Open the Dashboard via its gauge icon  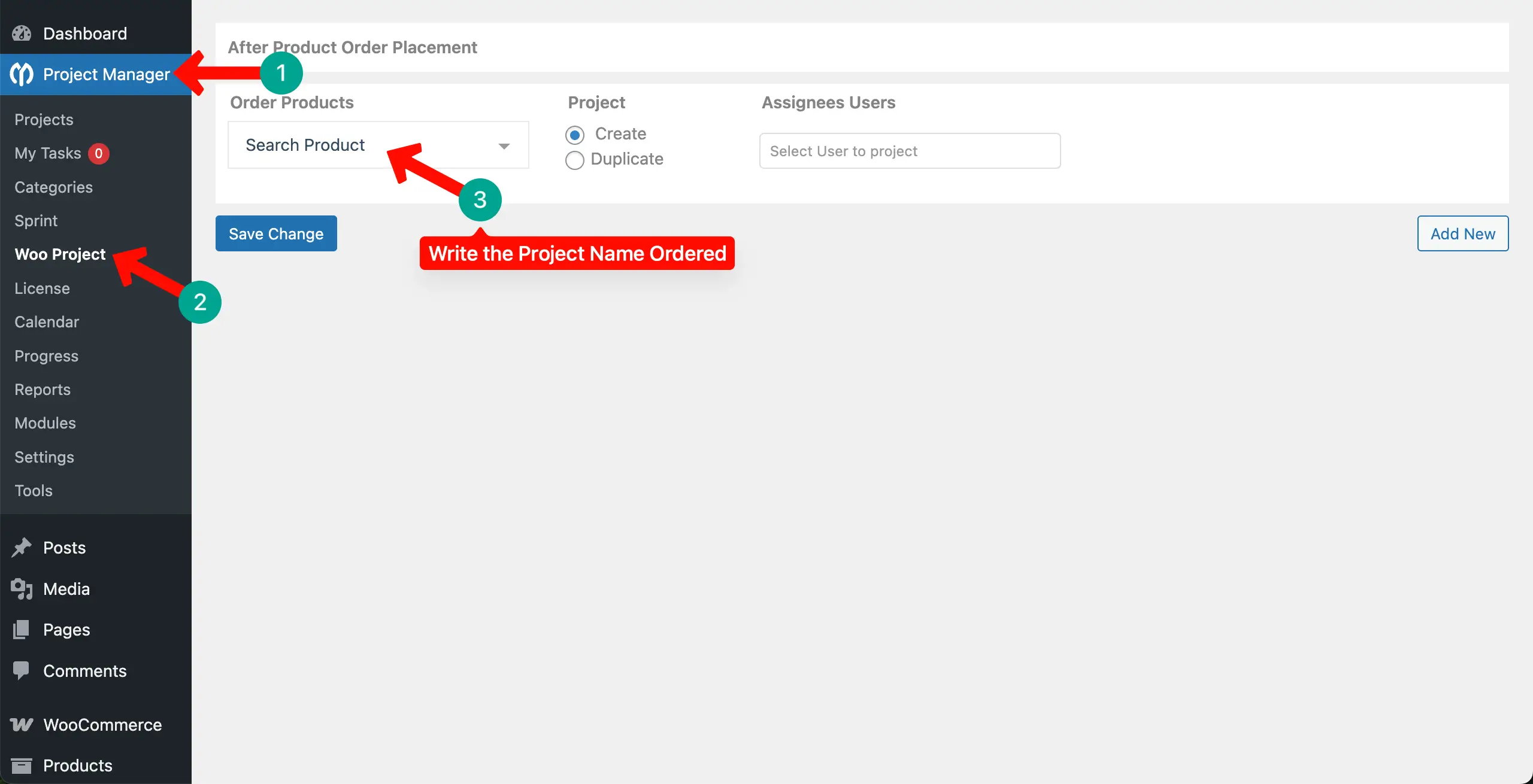click(20, 33)
